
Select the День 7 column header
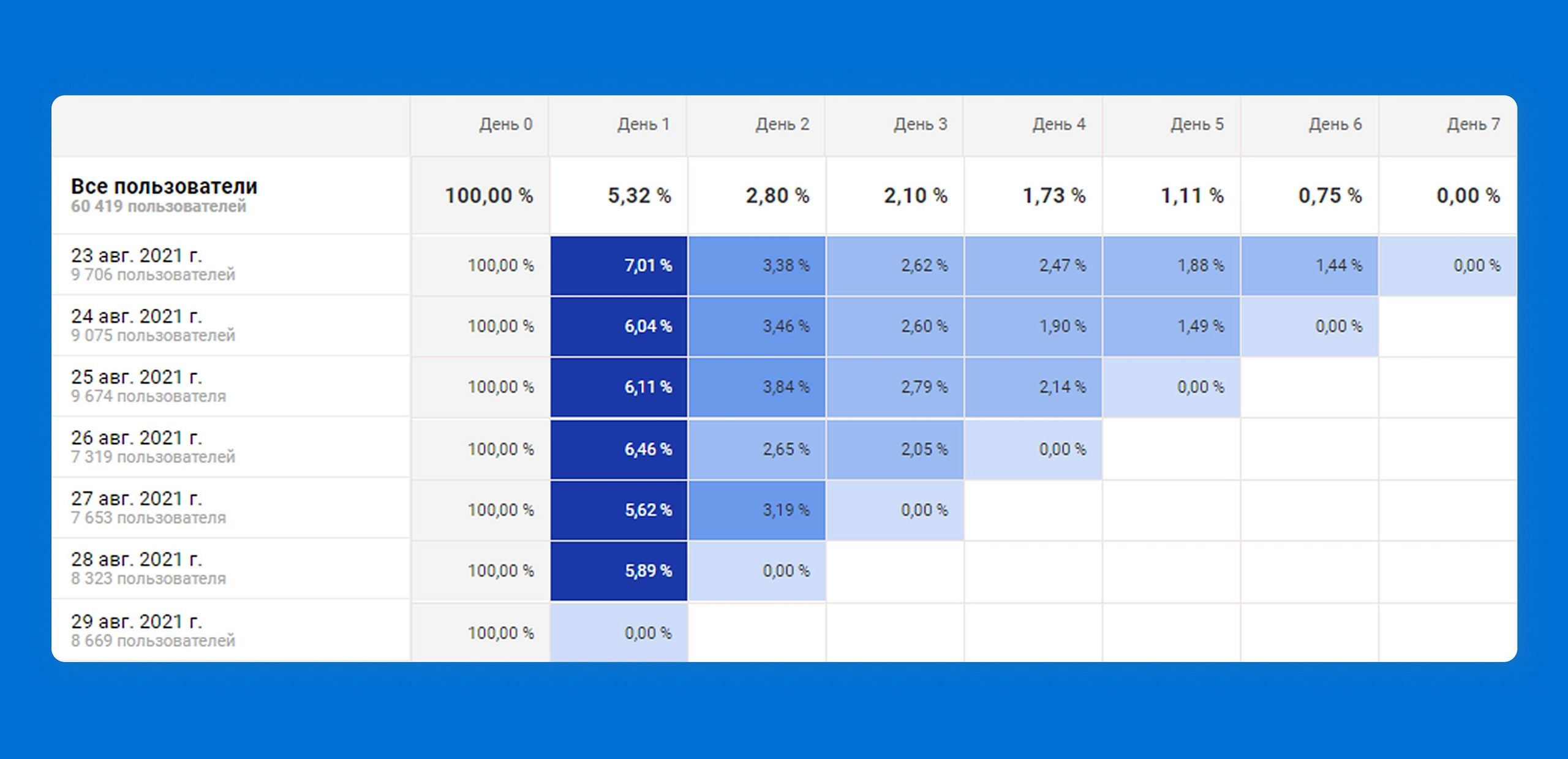pos(1473,124)
